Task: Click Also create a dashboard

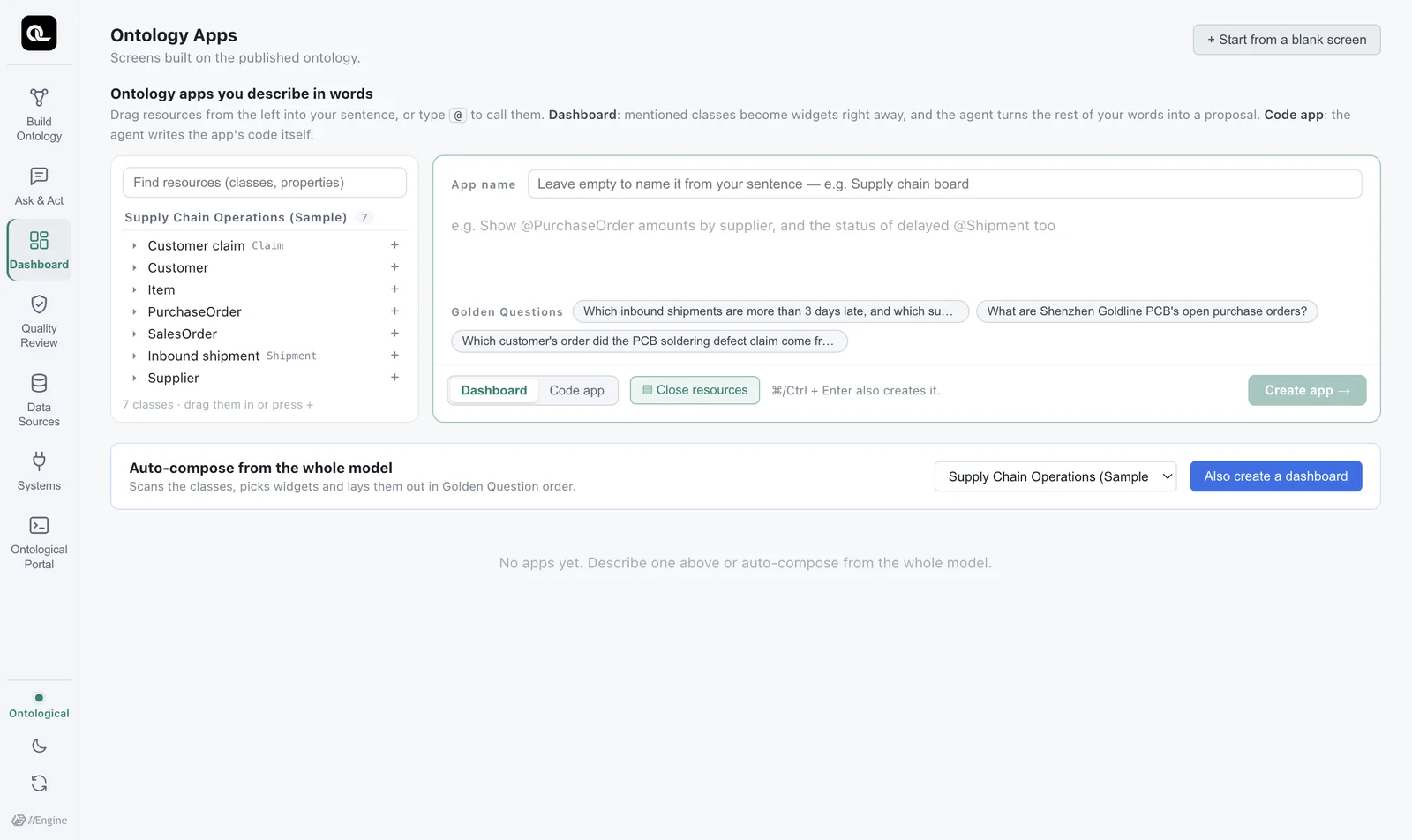Action: [x=1276, y=476]
